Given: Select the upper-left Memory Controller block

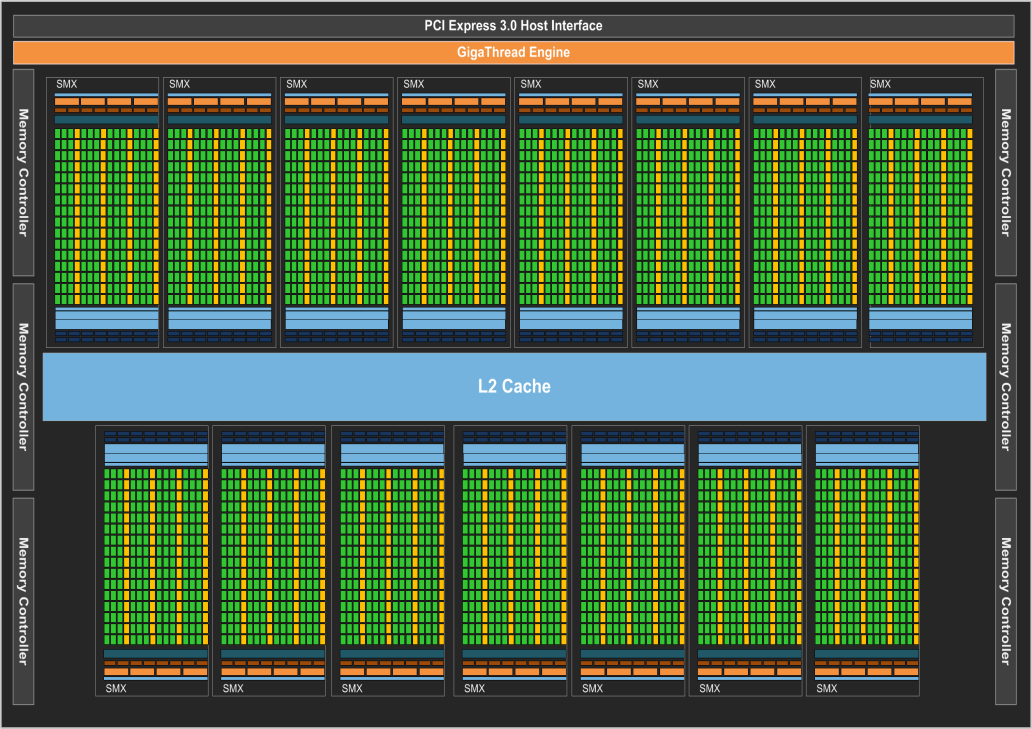Looking at the screenshot, I should (x=23, y=172).
